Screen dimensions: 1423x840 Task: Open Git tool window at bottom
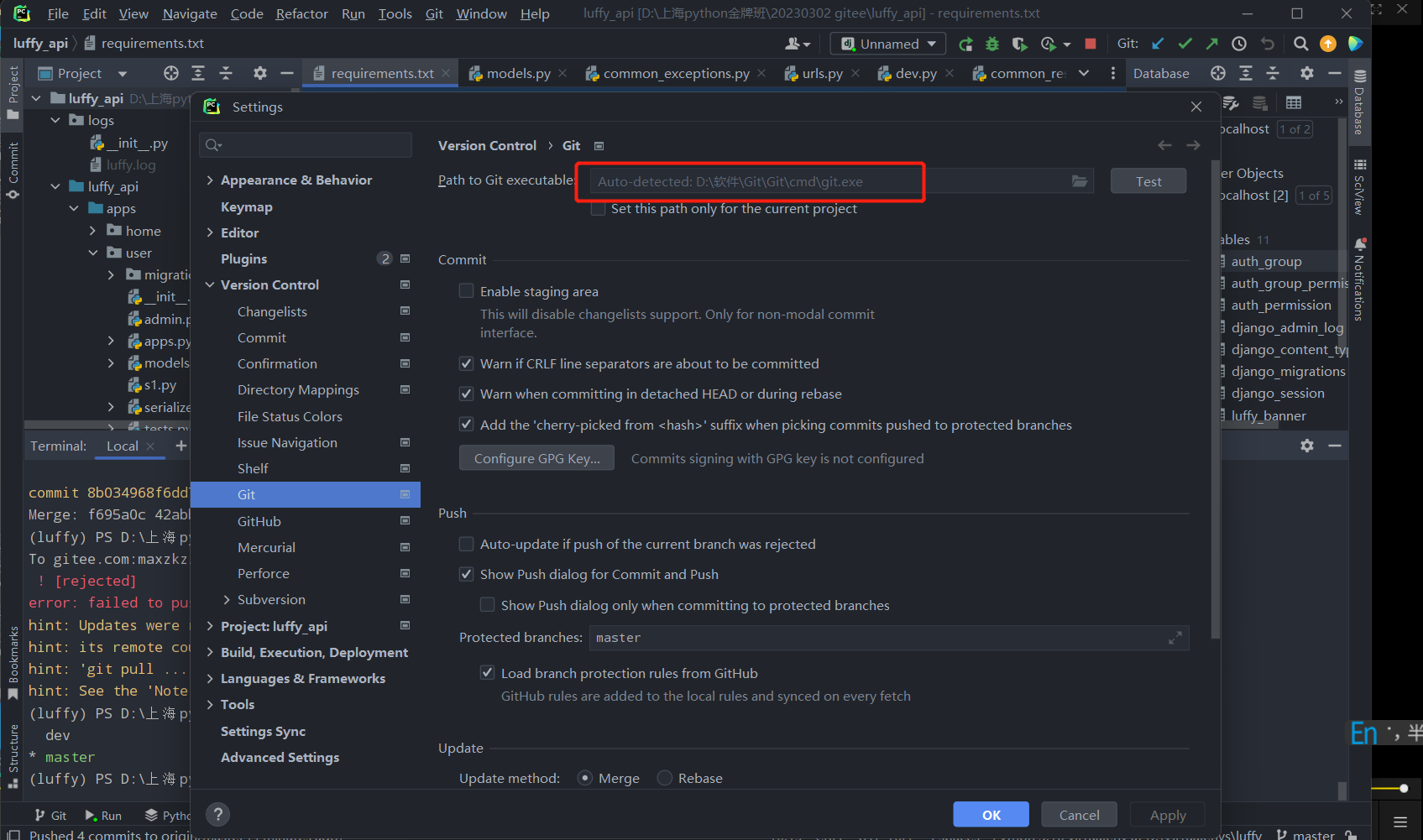(x=50, y=816)
